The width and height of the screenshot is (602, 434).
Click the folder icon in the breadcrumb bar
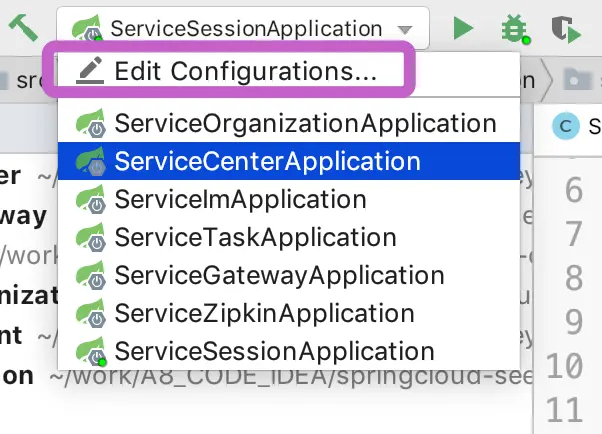(x=576, y=78)
